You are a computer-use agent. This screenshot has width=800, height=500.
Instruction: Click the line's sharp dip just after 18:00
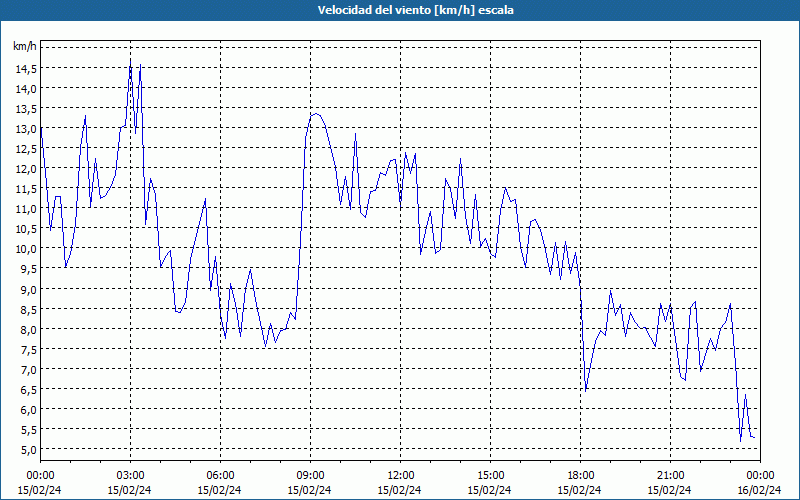[x=586, y=391]
